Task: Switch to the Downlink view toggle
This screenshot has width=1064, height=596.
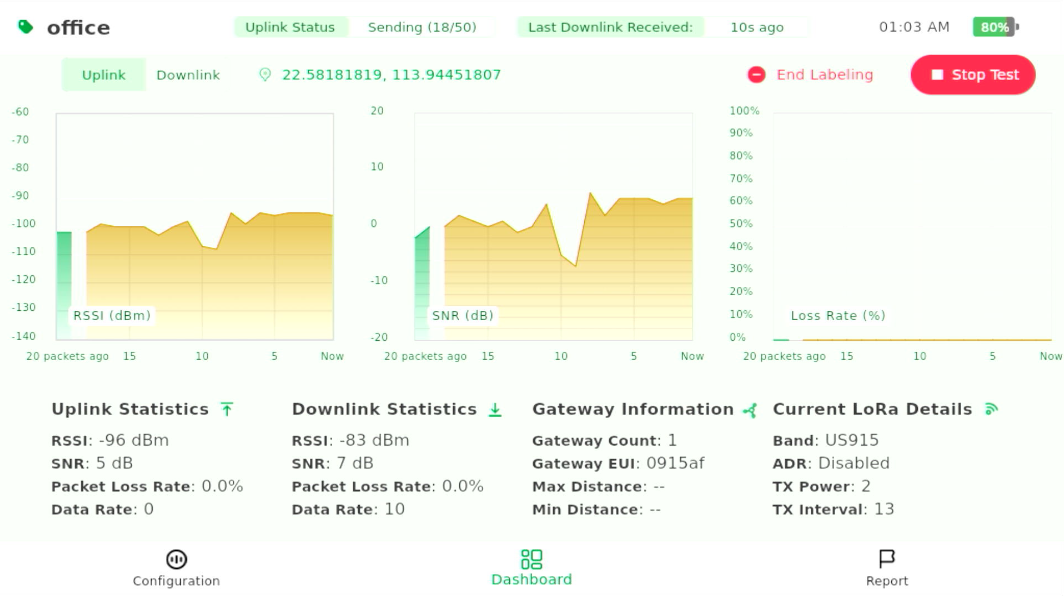Action: coord(188,75)
